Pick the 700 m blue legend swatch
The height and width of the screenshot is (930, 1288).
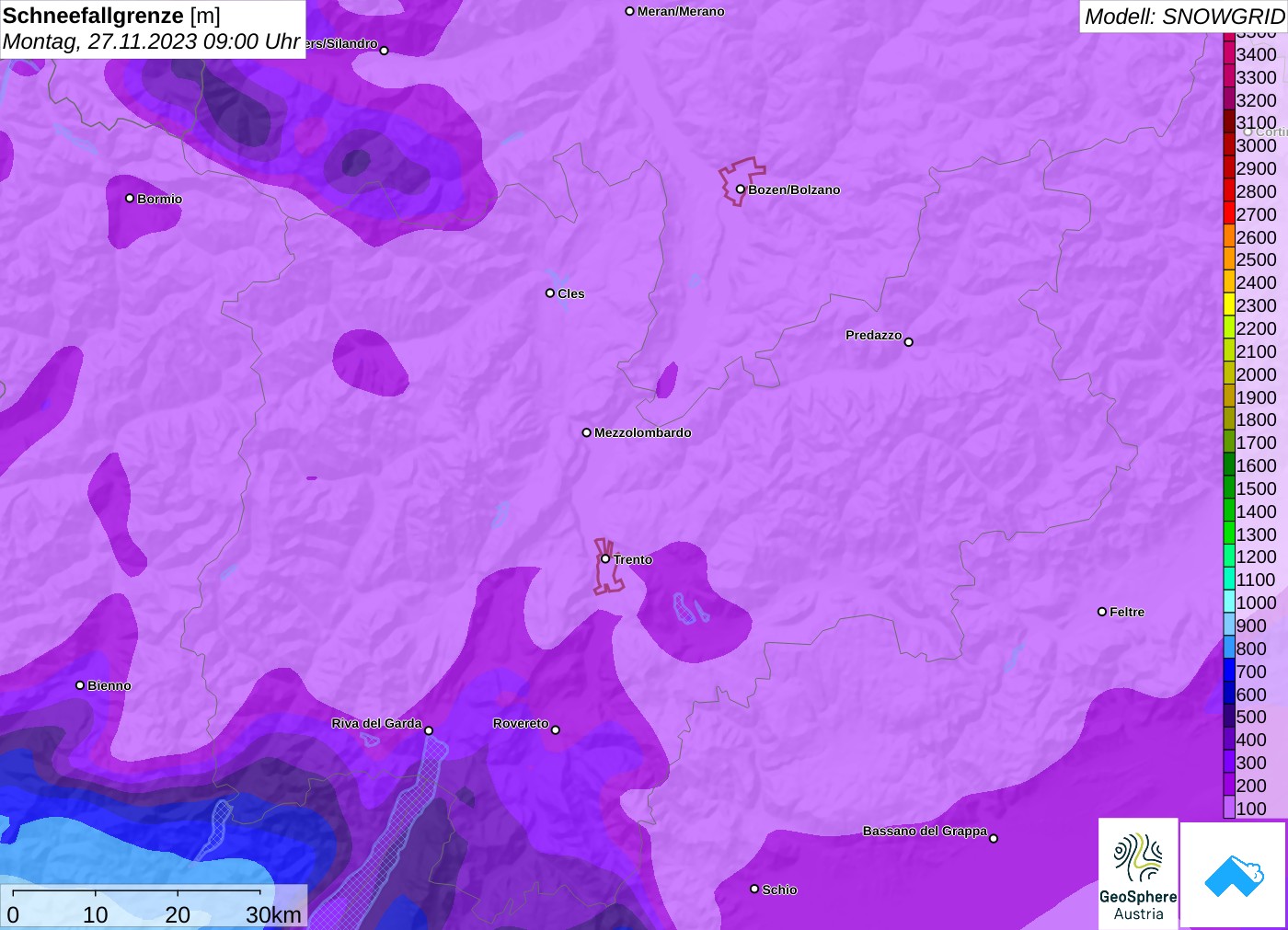pos(1229,672)
